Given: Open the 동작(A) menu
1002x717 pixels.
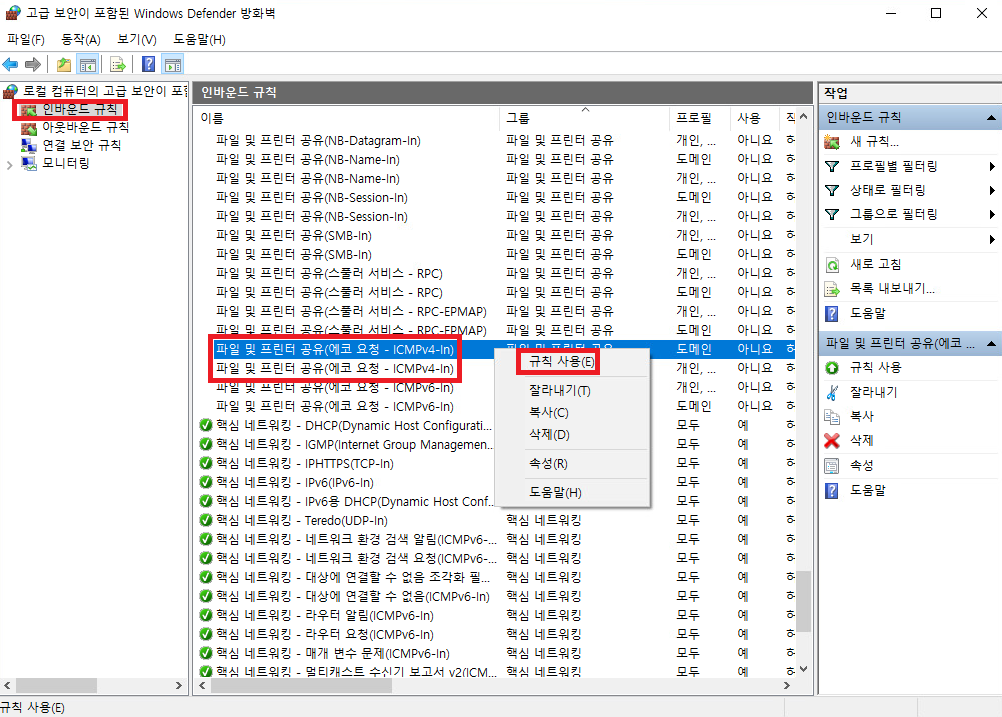Looking at the screenshot, I should coord(81,40).
